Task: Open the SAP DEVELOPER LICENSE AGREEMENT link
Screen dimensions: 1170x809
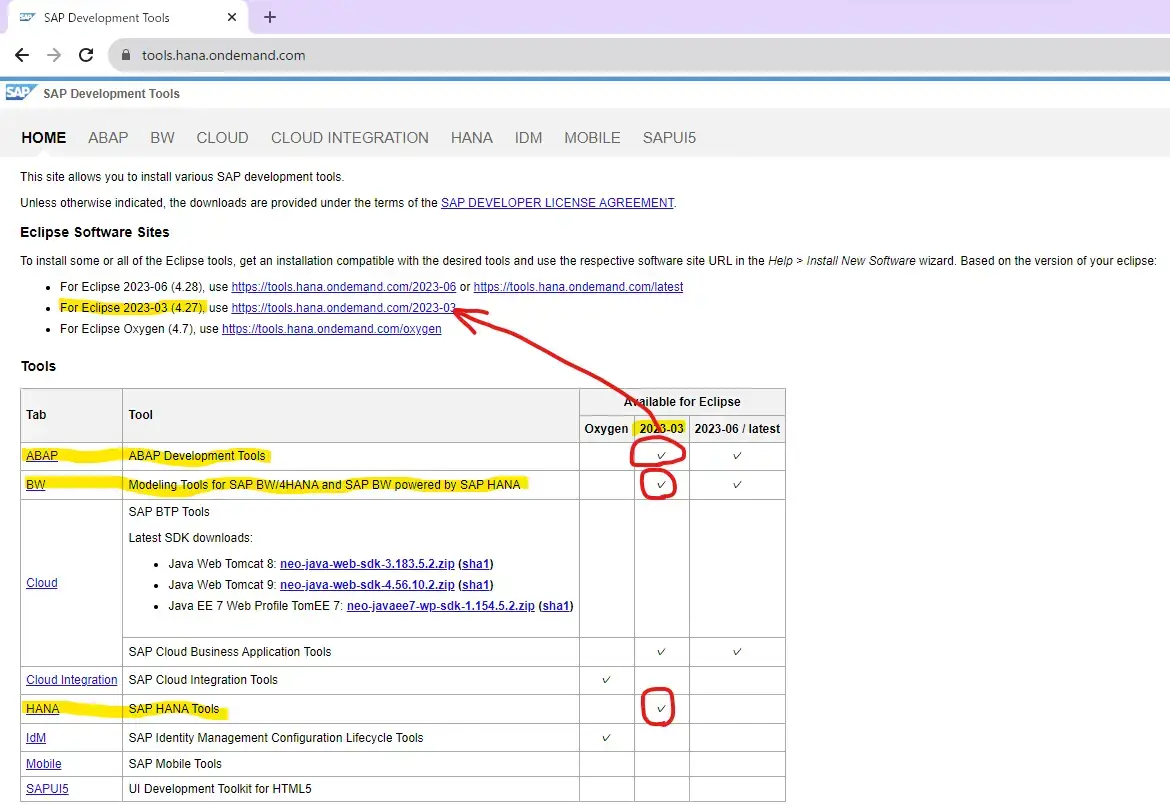Action: click(x=557, y=203)
